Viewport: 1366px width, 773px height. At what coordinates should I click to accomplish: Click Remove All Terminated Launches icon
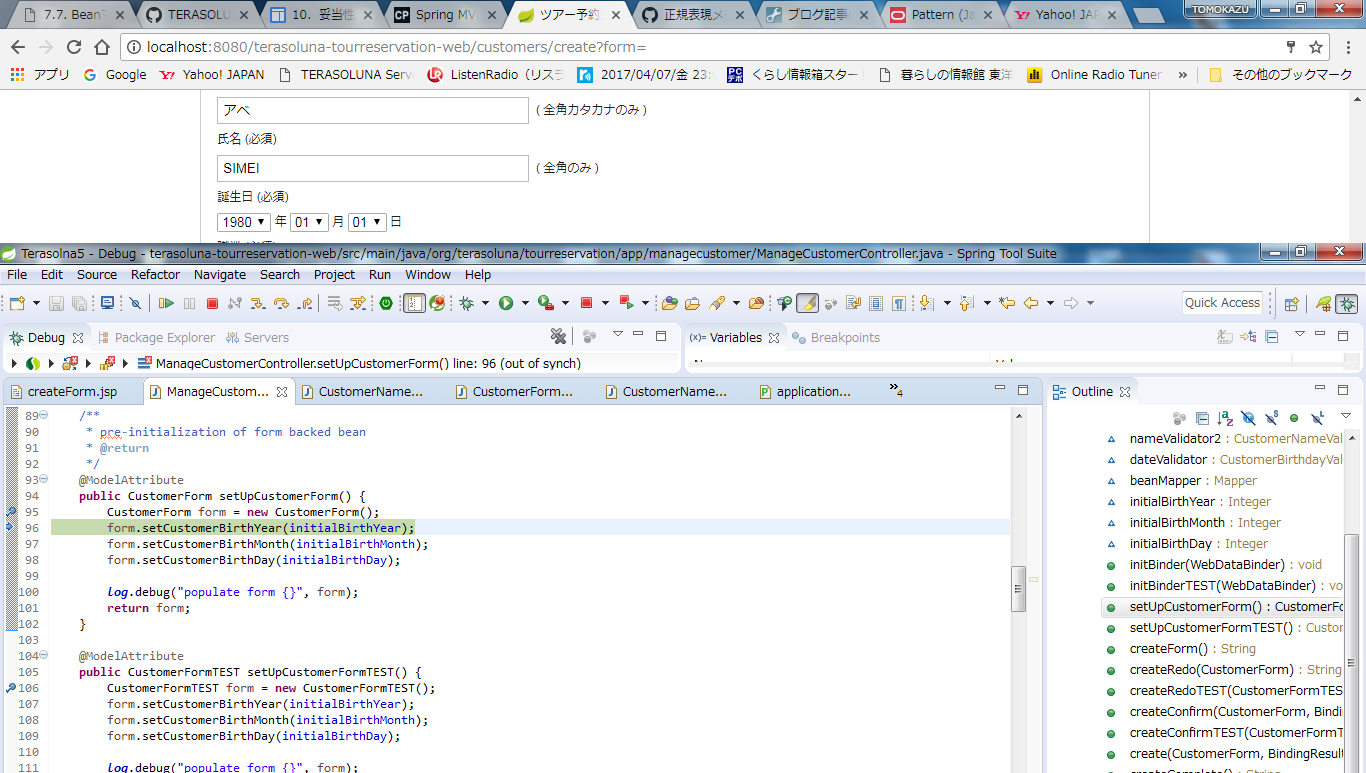pos(558,337)
